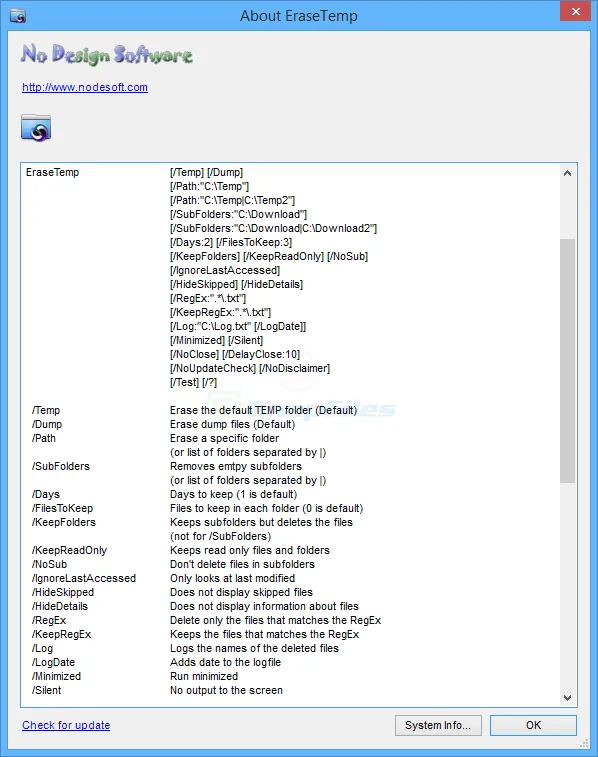Click the '[/Test] [/?]' line
The image size is (598, 757).
coord(194,382)
